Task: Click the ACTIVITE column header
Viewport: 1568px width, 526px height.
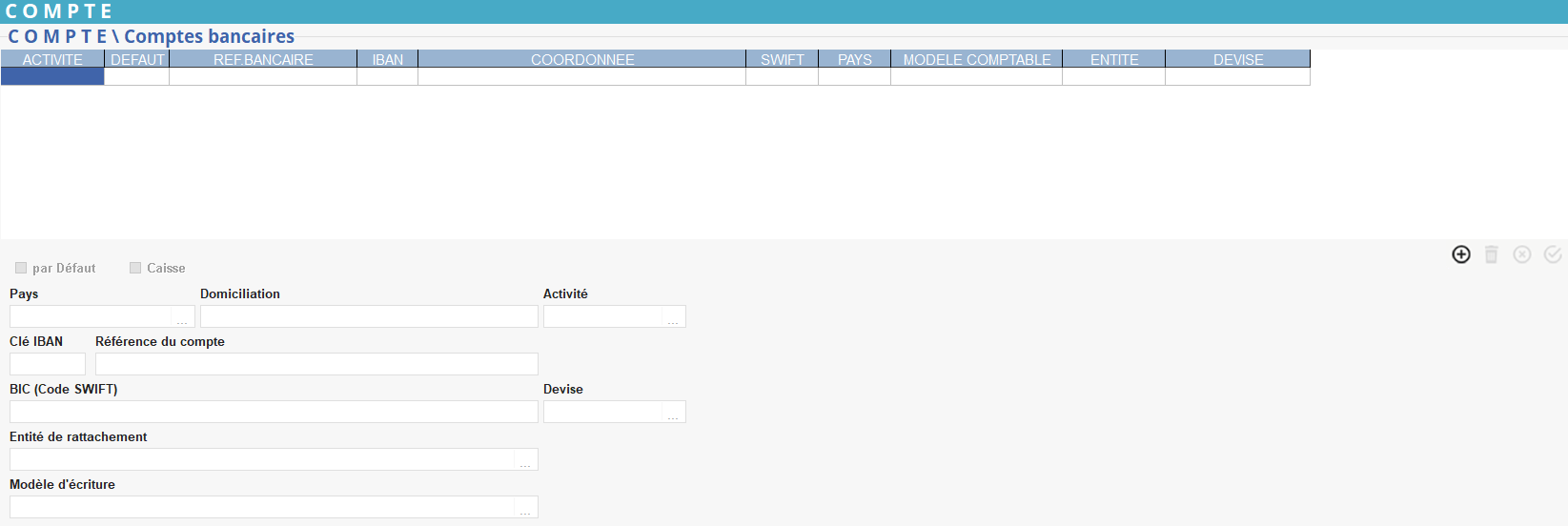Action: 52,59
